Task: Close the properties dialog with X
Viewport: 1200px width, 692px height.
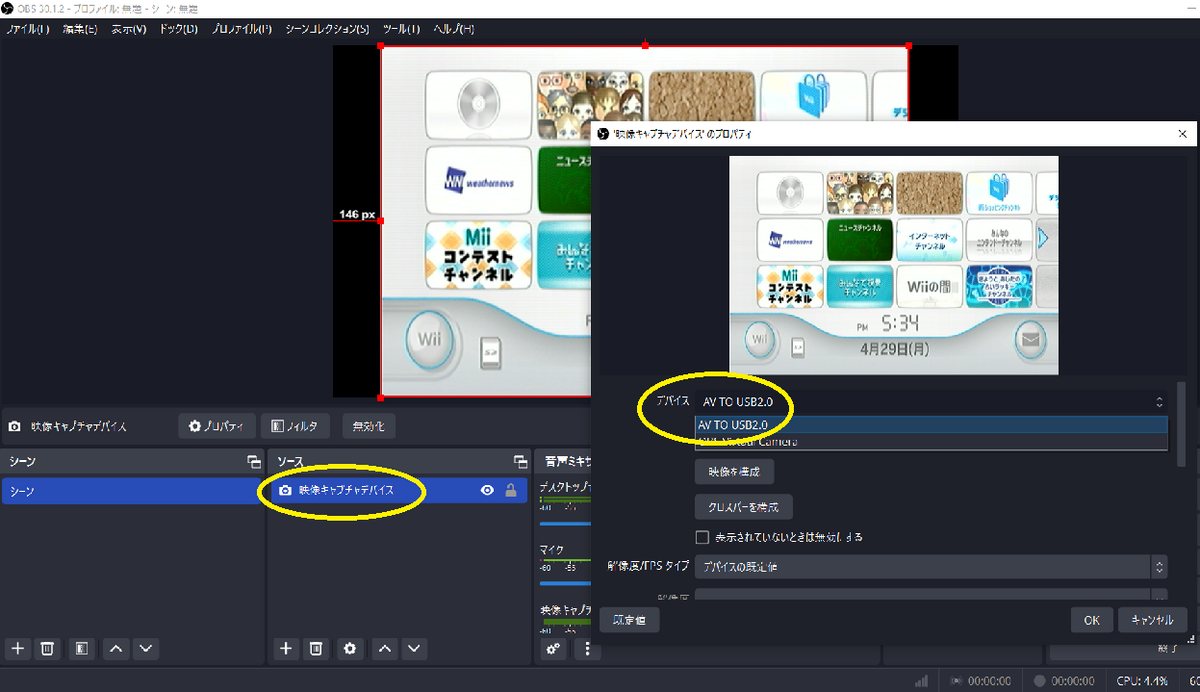Action: 1182,133
